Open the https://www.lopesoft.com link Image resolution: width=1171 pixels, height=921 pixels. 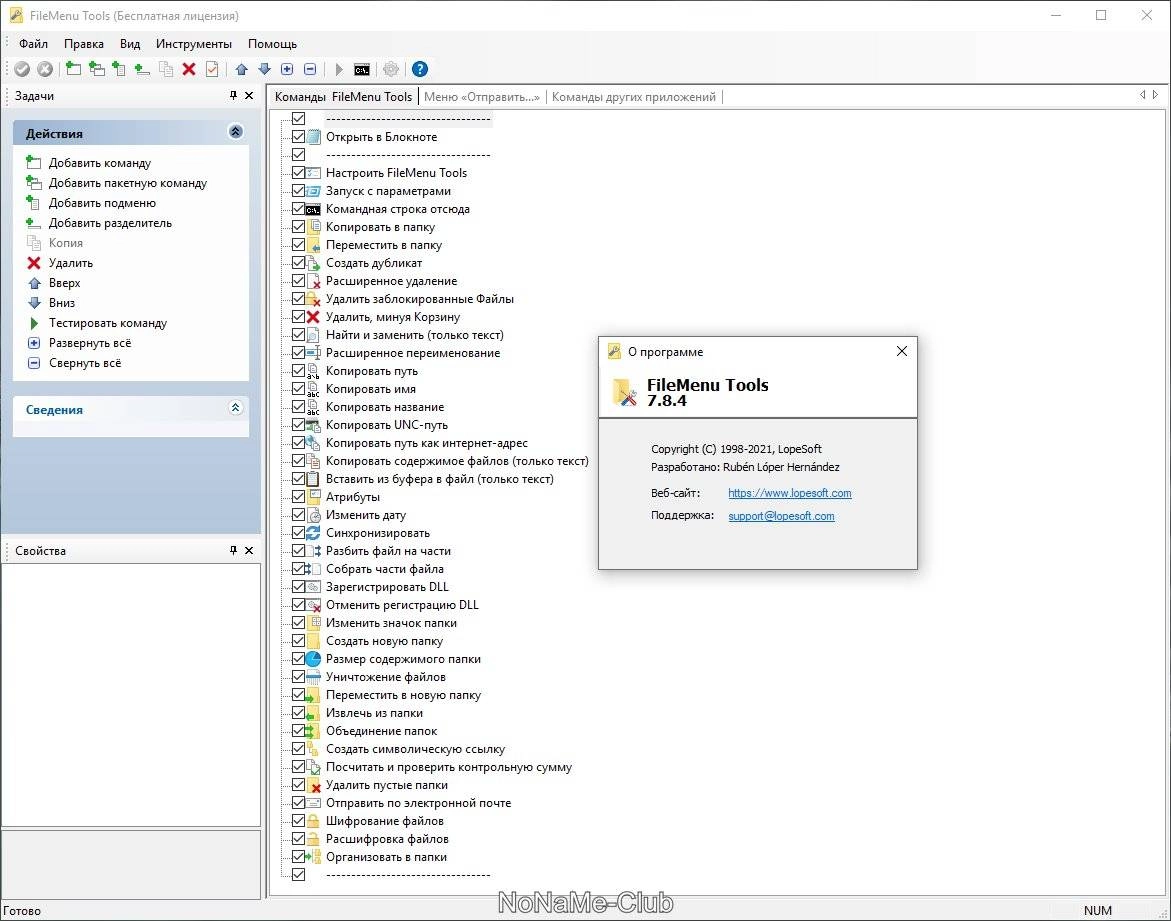tap(789, 493)
